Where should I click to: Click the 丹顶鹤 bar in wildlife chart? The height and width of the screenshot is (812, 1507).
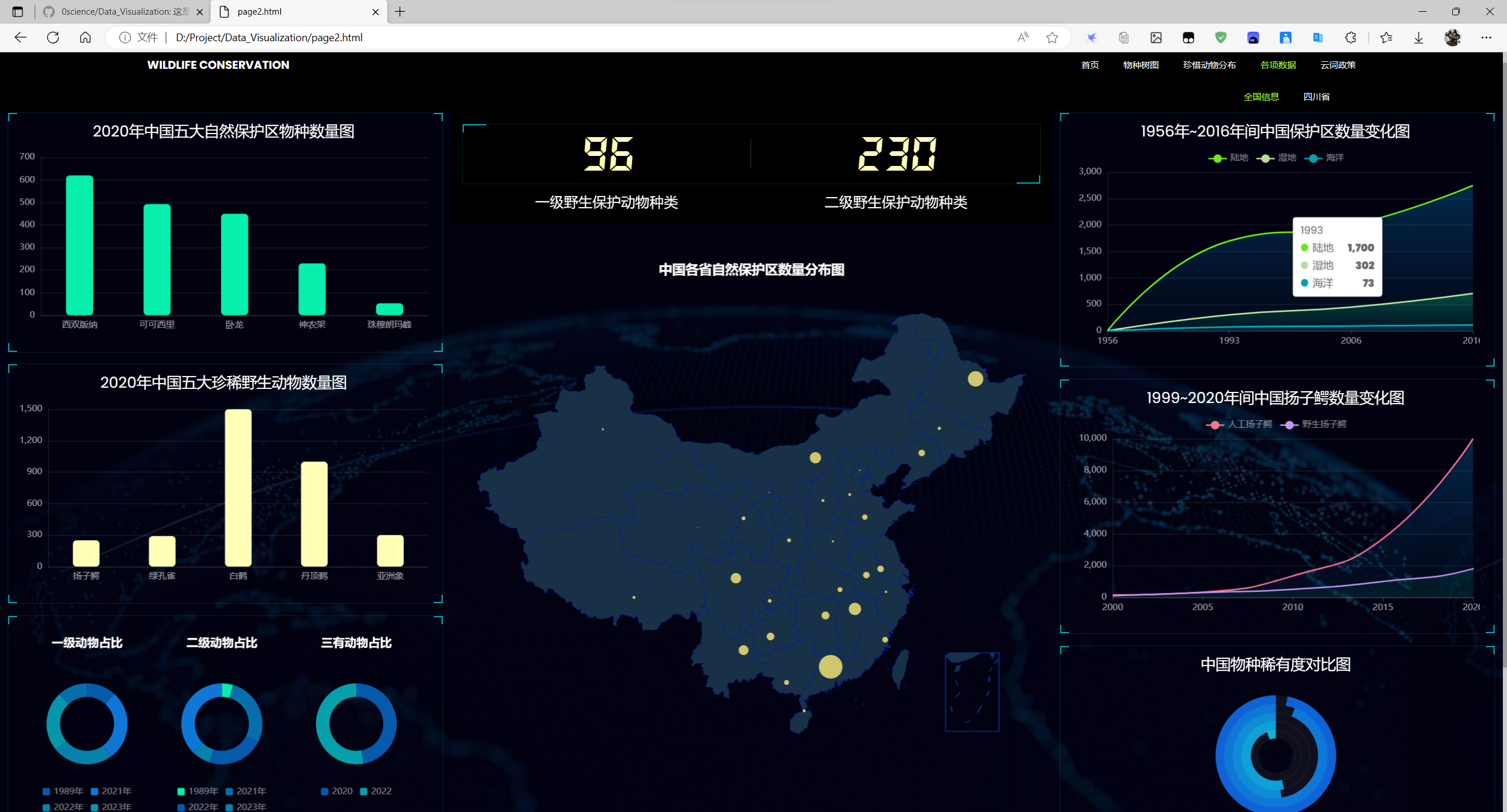coord(314,514)
